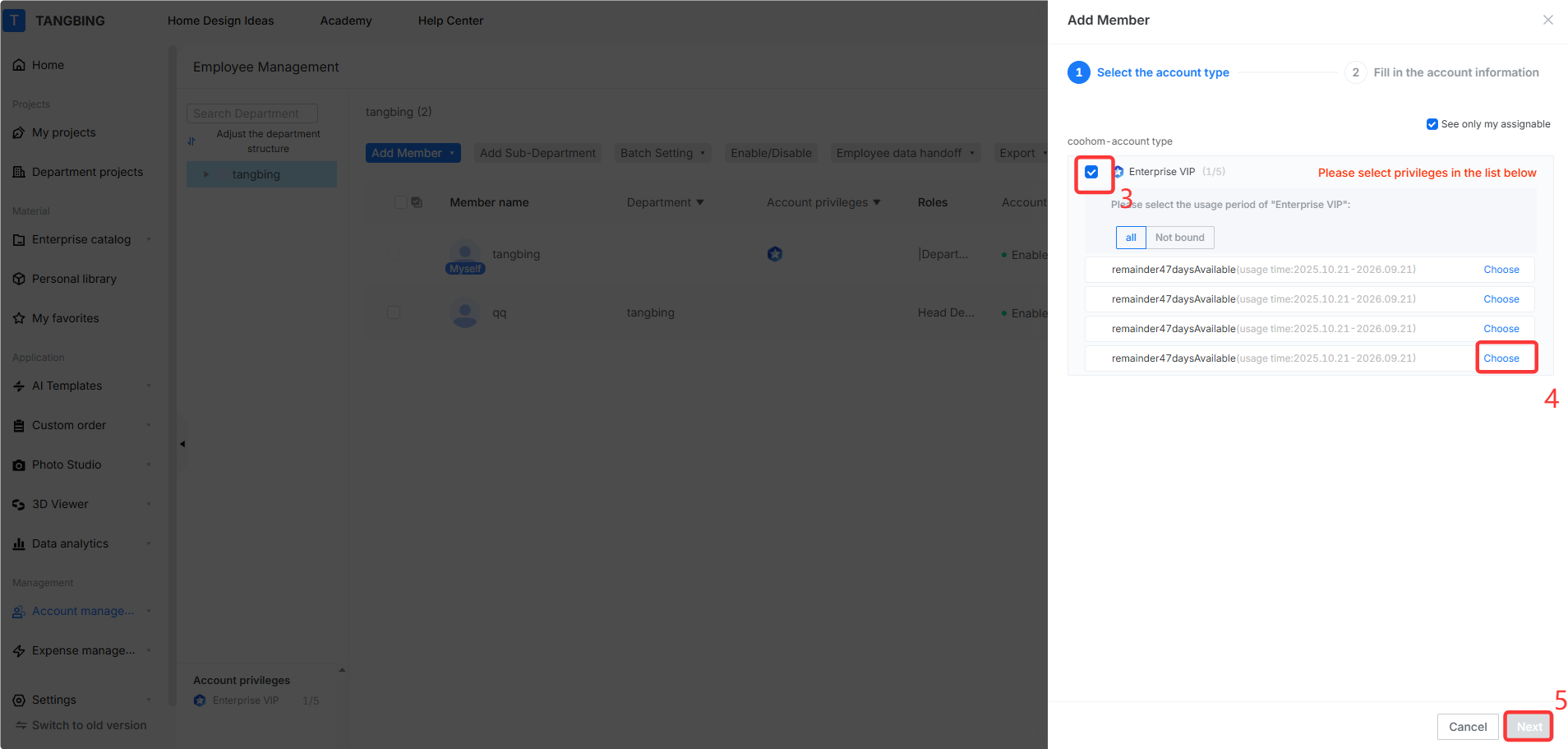Go to step 2 Fill in the account information
The width and height of the screenshot is (1568, 749).
pos(1441,72)
